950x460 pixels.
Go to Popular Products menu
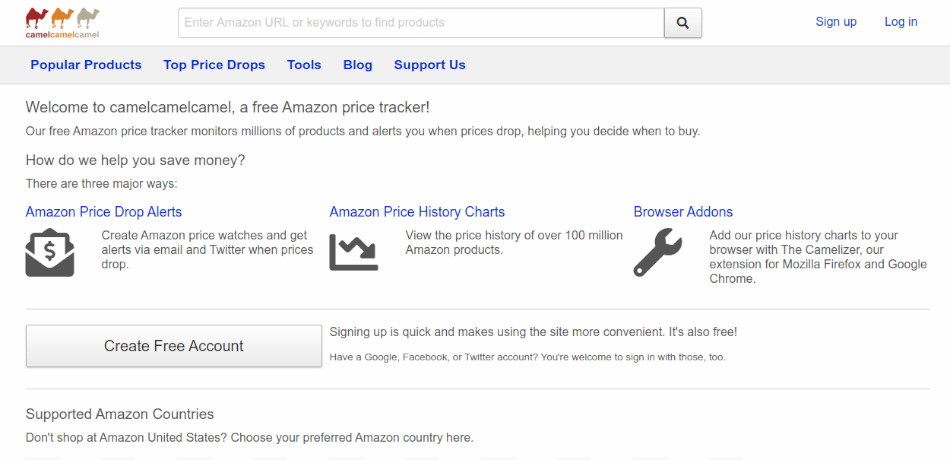click(86, 65)
